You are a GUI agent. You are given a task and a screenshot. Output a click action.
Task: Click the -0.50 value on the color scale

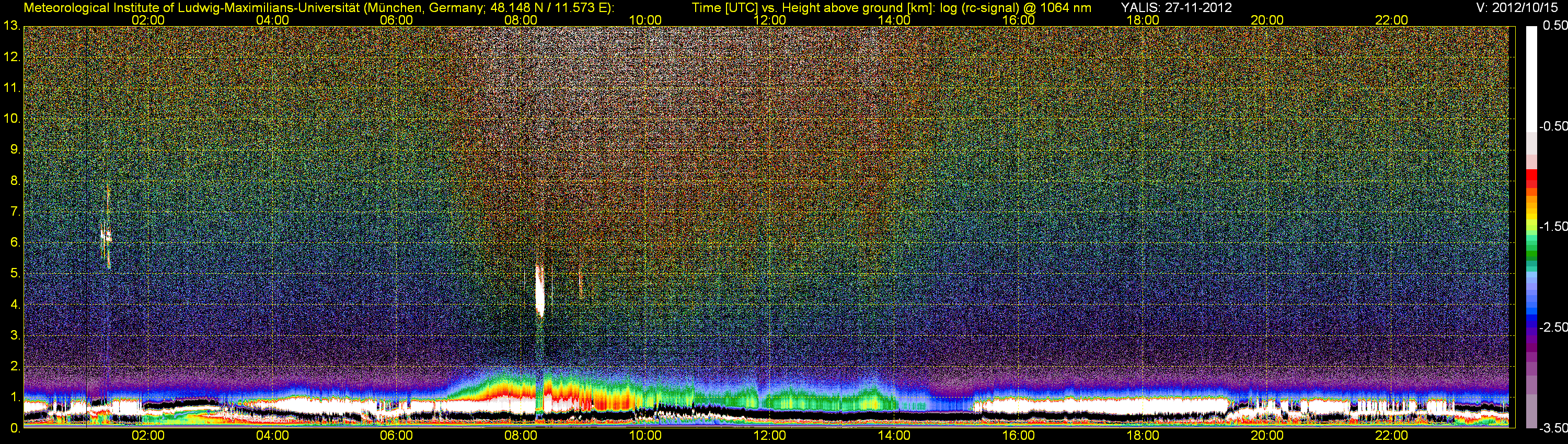[1553, 126]
